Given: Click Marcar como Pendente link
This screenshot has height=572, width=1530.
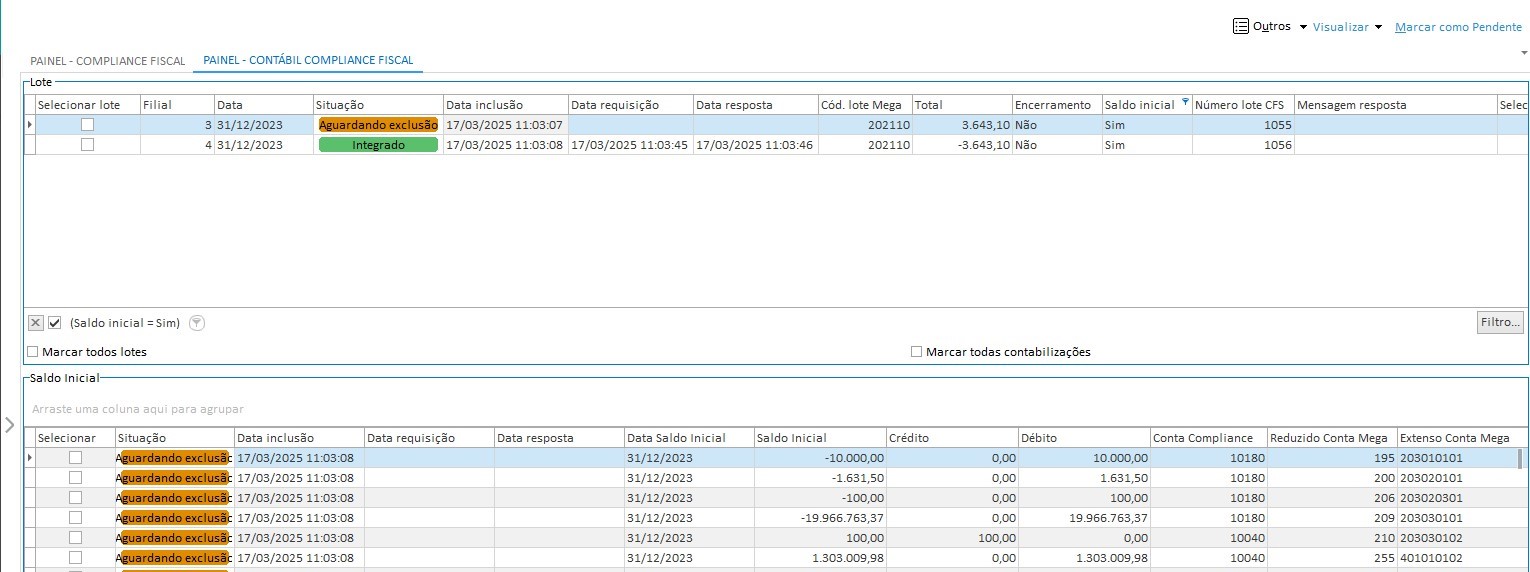Looking at the screenshot, I should pos(1458,27).
